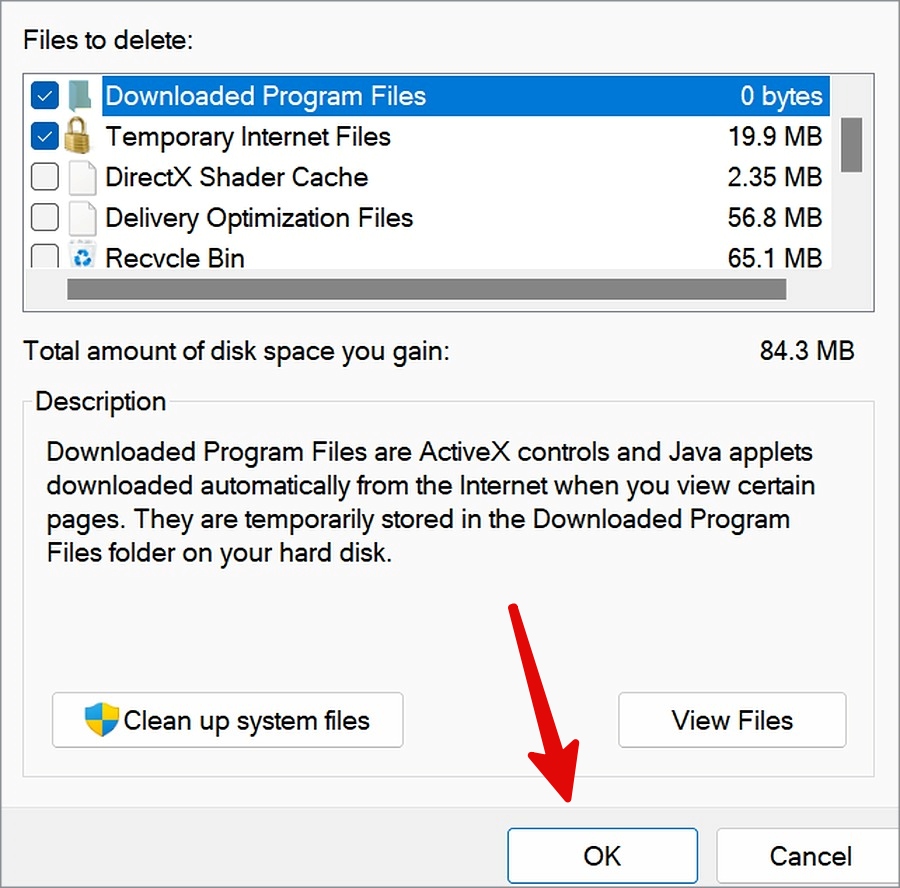
Task: Select the DirectX Shader Cache list item
Action: tap(466, 177)
